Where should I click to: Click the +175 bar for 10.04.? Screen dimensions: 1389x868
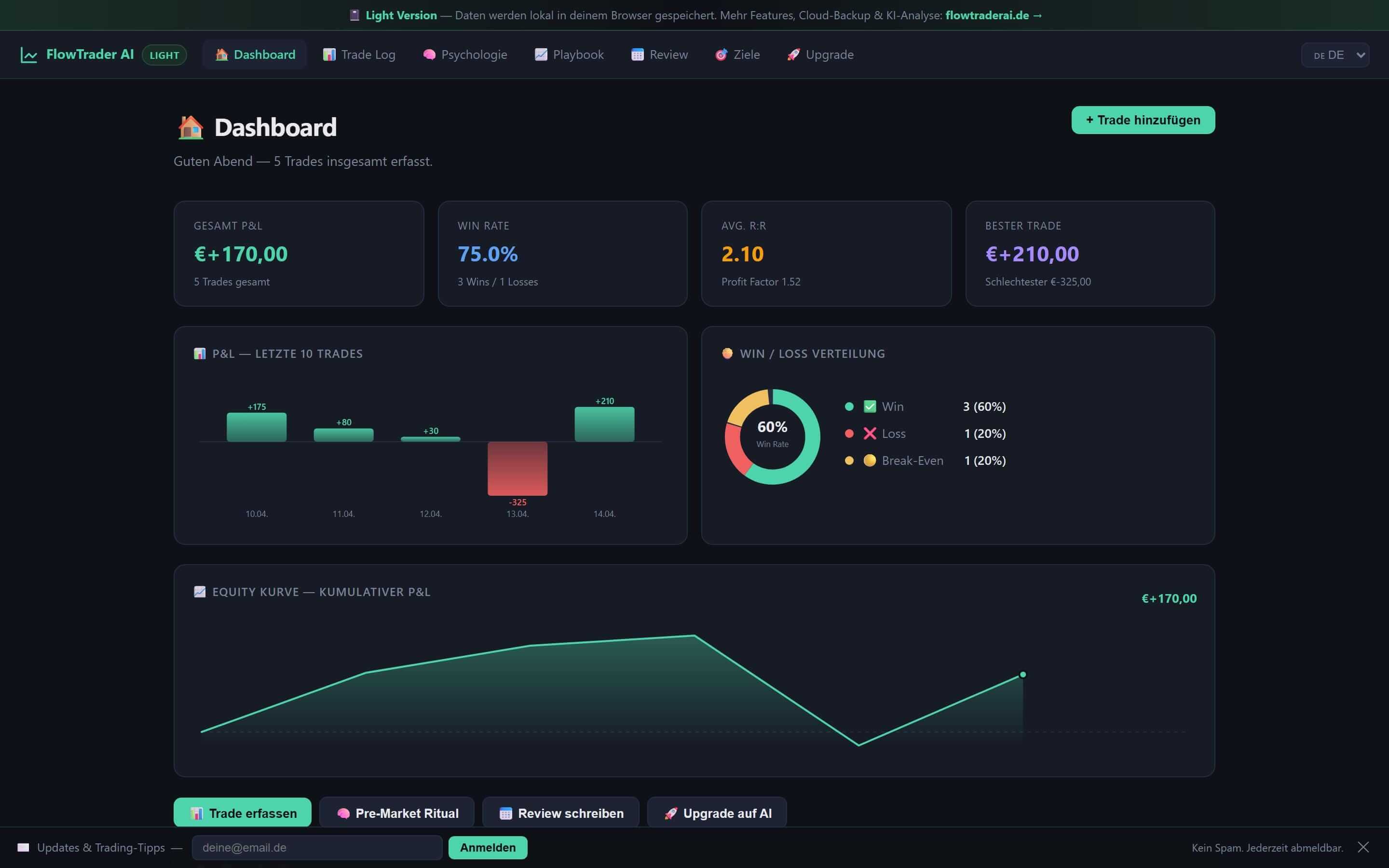[257, 427]
